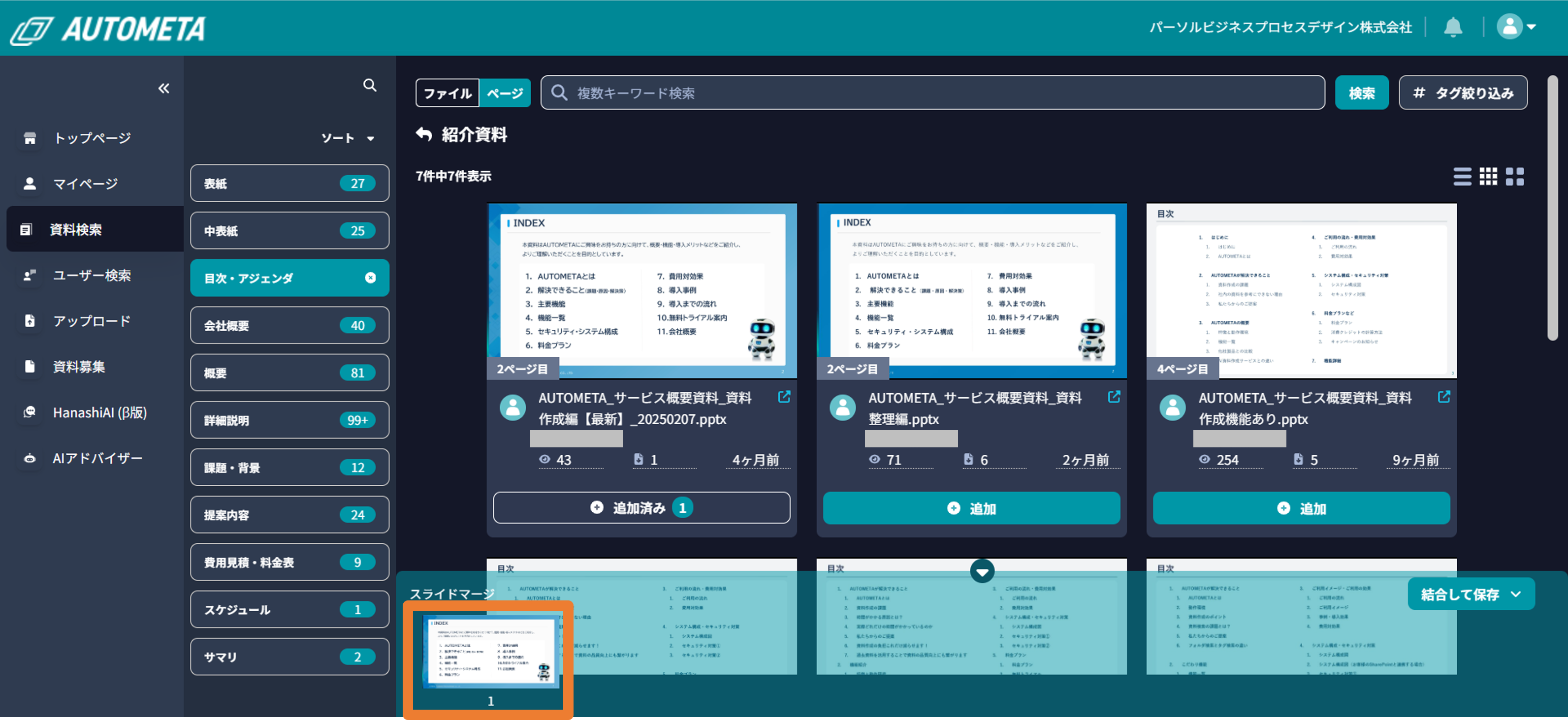Click owner avatar on 作成機能あり.pptx card
Screen dimensions: 1568x720
pos(1173,407)
